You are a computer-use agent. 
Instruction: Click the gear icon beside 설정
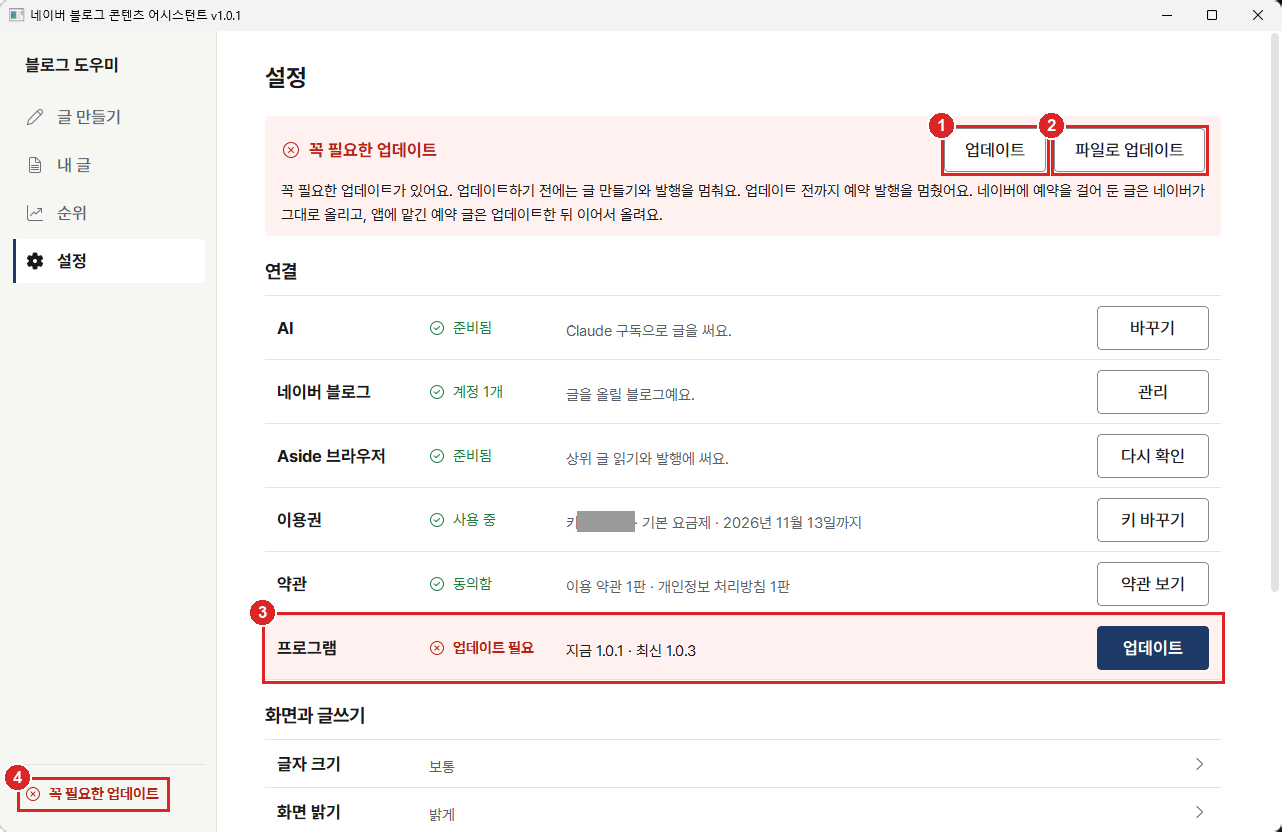point(35,261)
